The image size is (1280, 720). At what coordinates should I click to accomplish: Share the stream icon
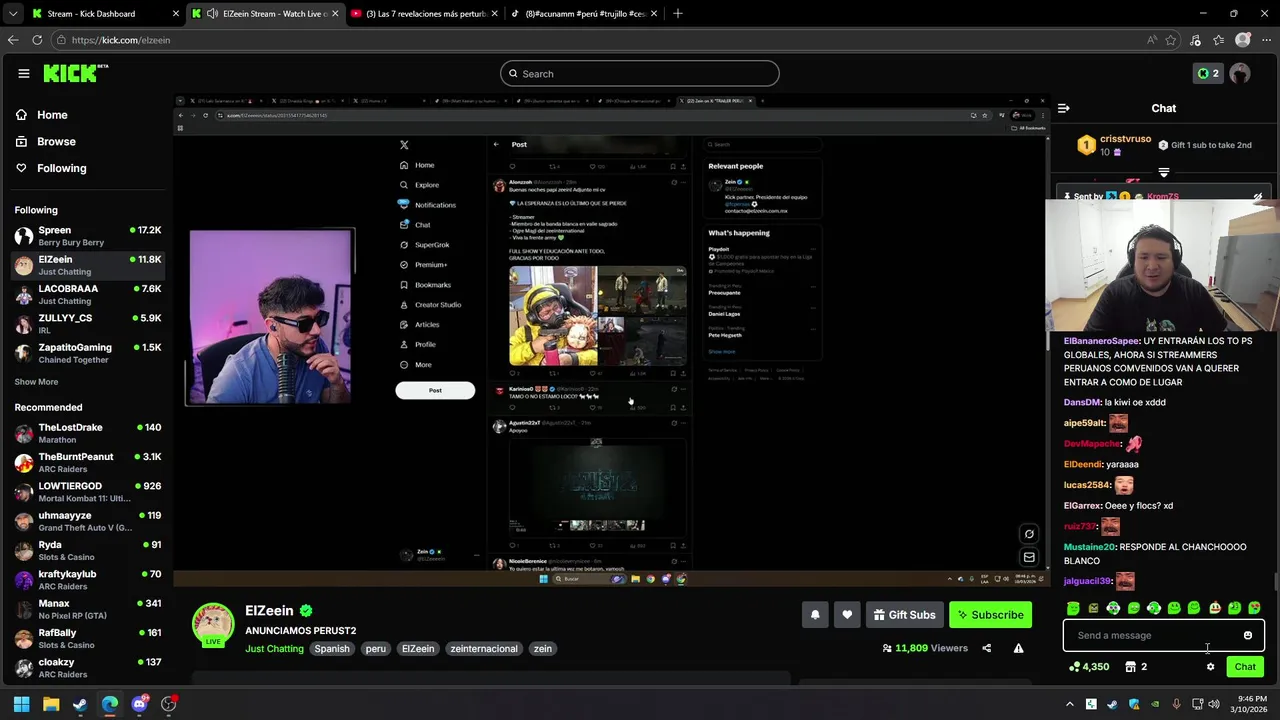pyautogui.click(x=986, y=648)
